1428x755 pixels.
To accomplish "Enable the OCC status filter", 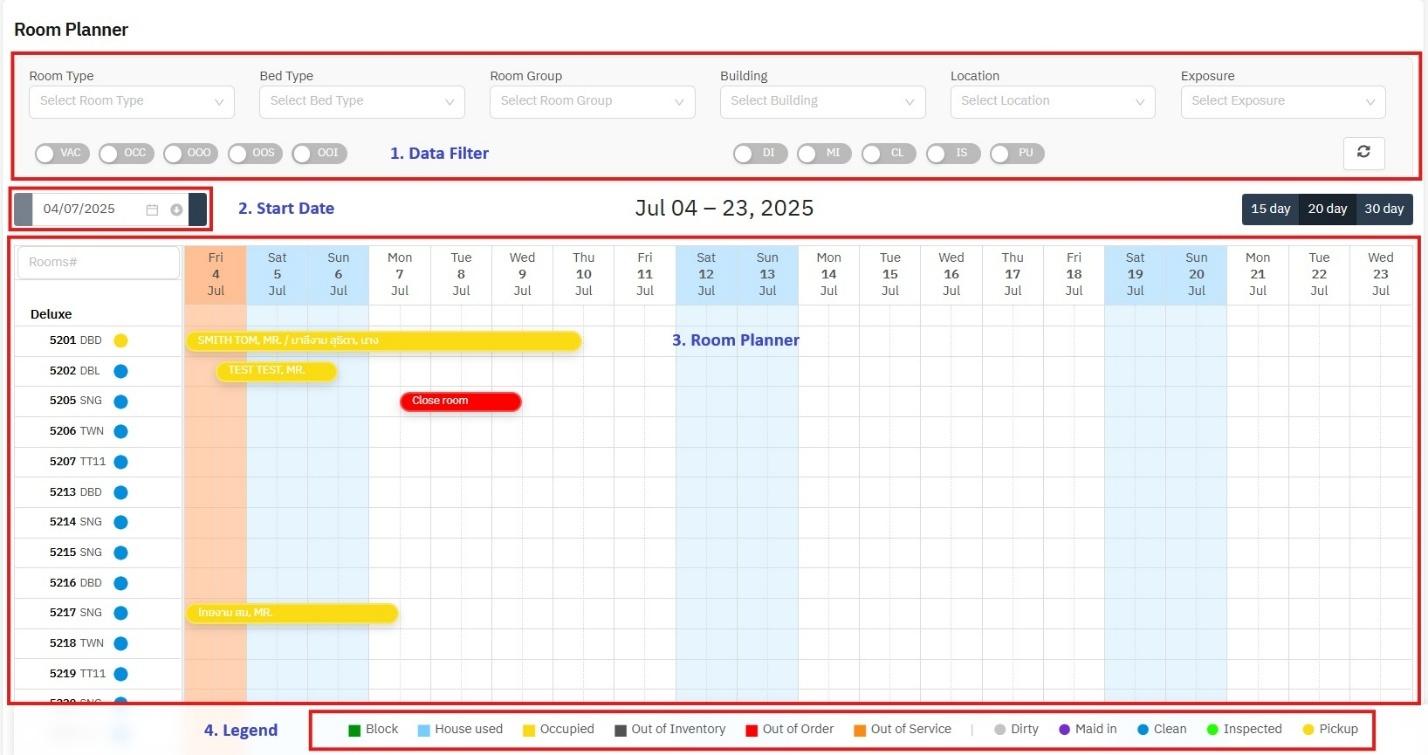I will [126, 154].
